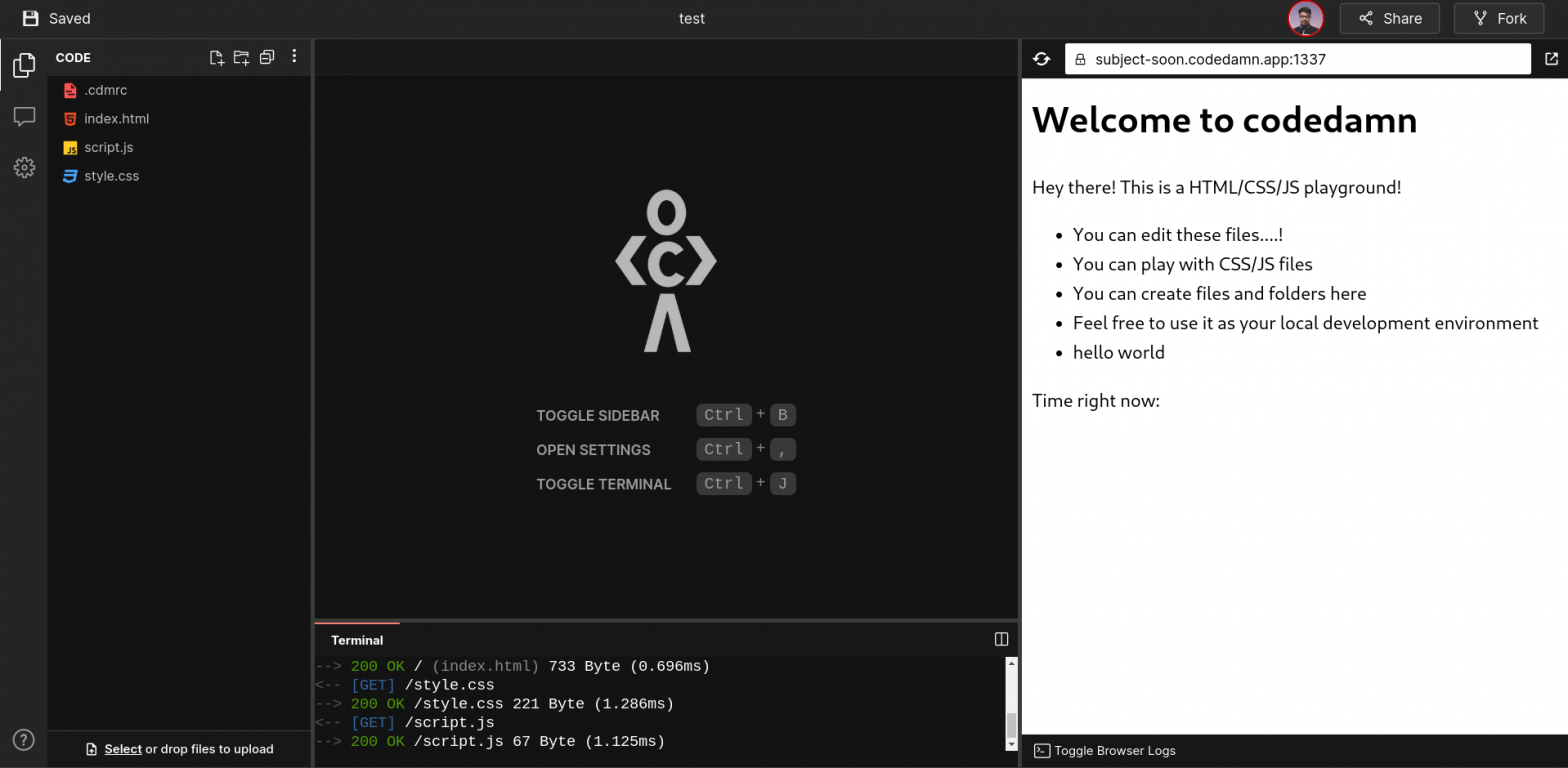Open the file explorer sidebar icon
The image size is (1568, 768).
(24, 66)
